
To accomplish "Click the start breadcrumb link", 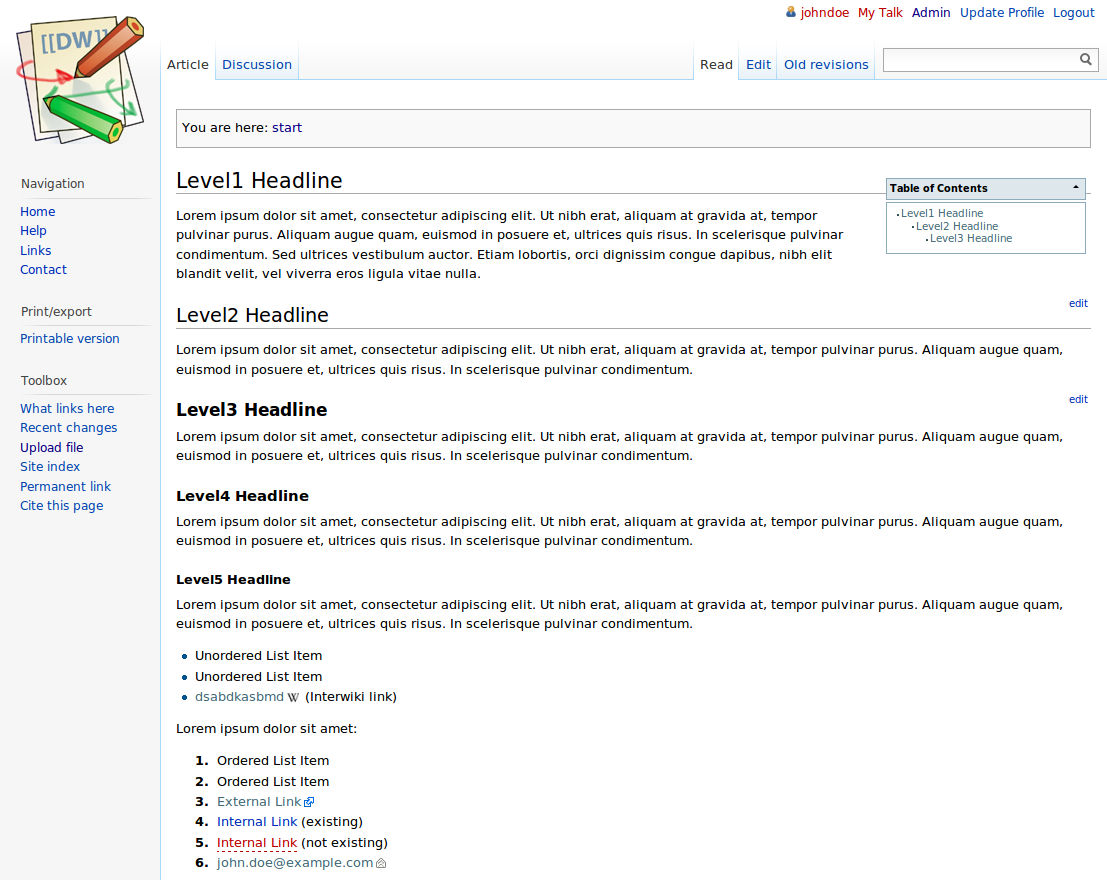I will 287,128.
